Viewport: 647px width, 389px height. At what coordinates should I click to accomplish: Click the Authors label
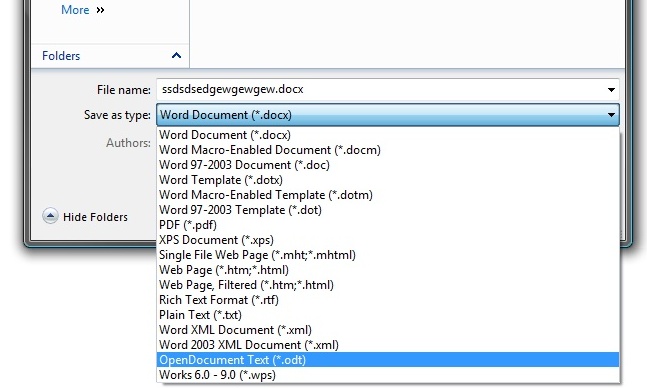click(128, 143)
